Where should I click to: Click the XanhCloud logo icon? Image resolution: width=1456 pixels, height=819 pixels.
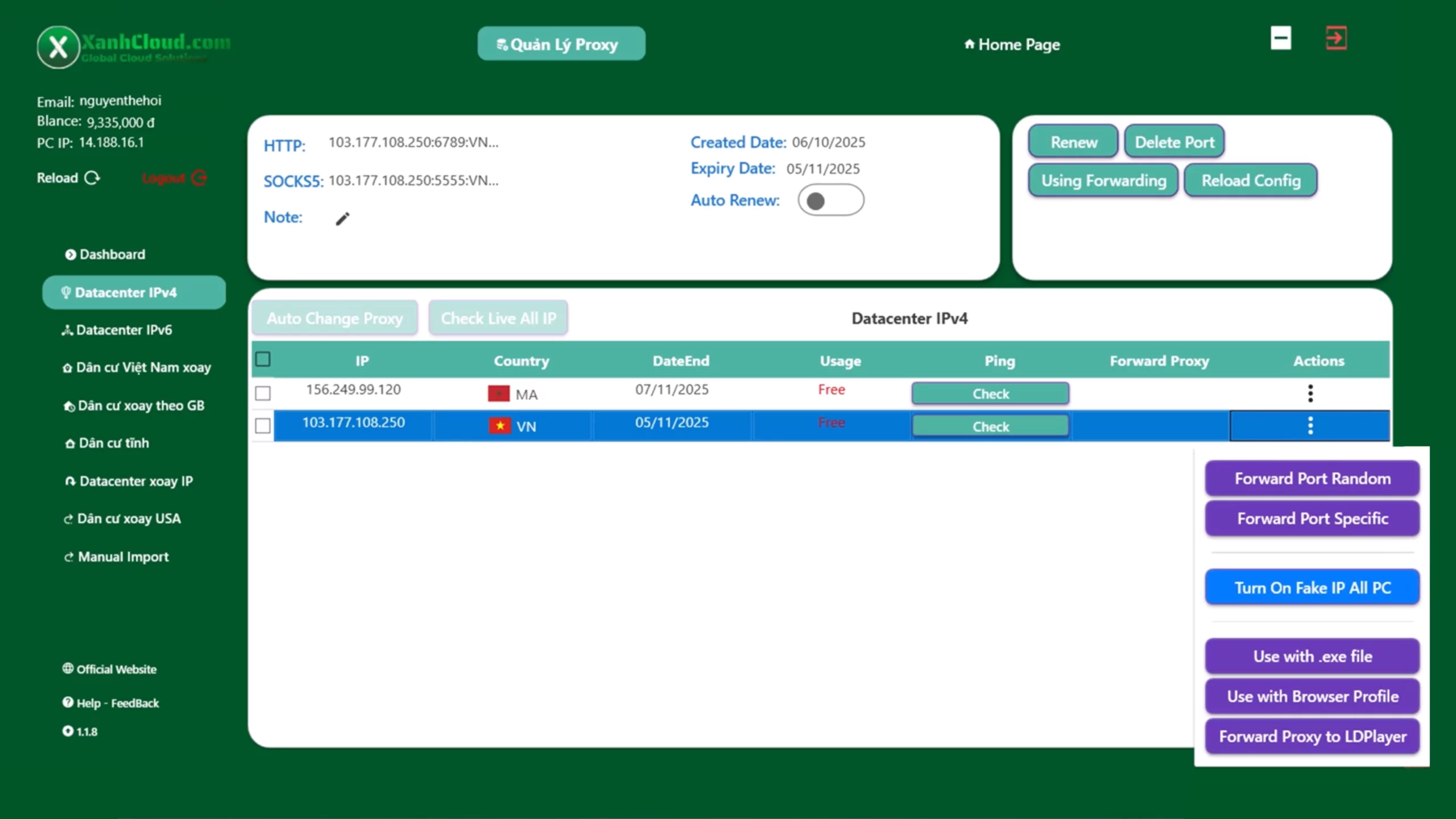(58, 47)
